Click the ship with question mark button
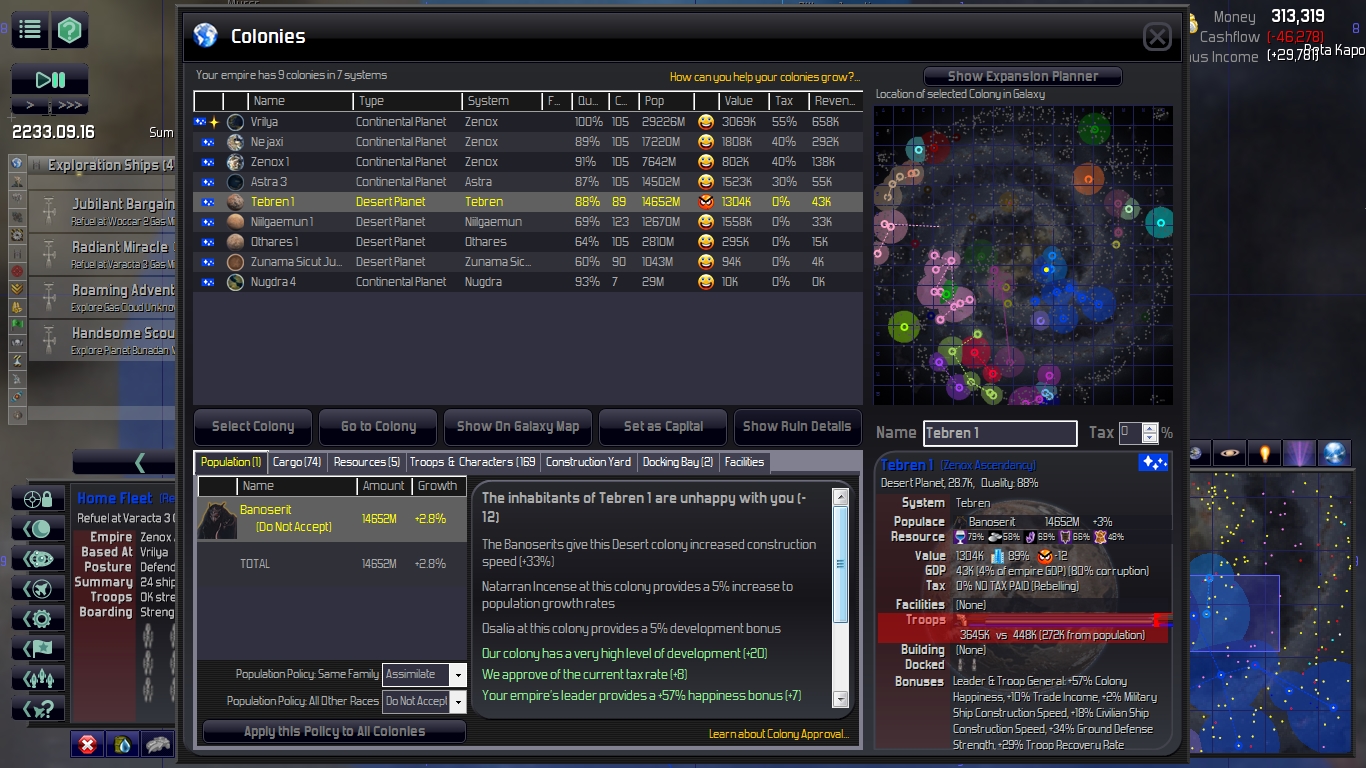This screenshot has width=1366, height=768. coord(38,709)
